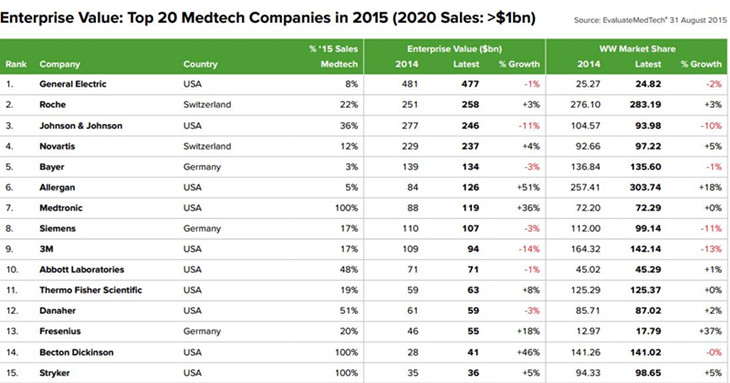Select the Medtronic row name

(x=61, y=208)
